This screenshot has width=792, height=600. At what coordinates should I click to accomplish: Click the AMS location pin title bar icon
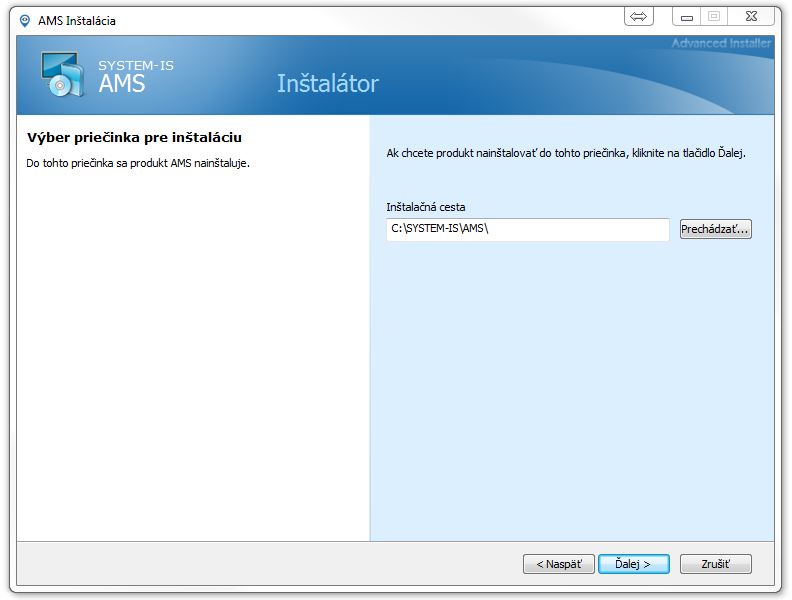(x=24, y=21)
